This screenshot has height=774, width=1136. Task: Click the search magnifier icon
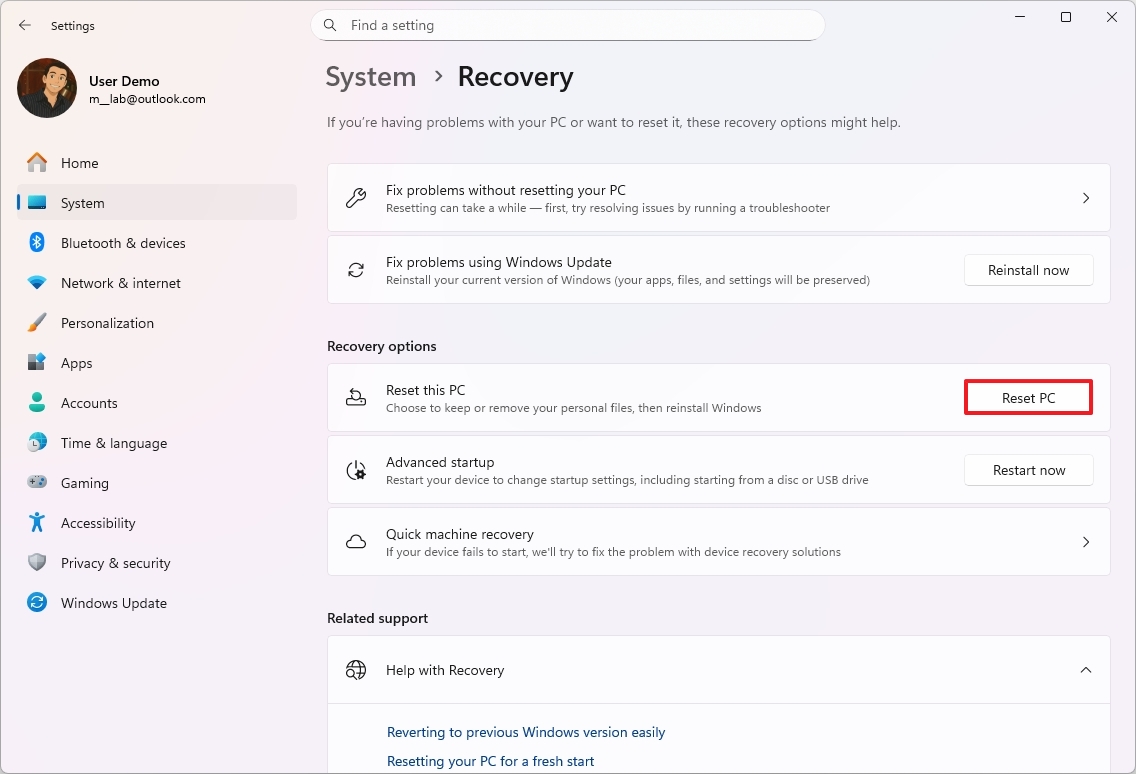pos(331,25)
